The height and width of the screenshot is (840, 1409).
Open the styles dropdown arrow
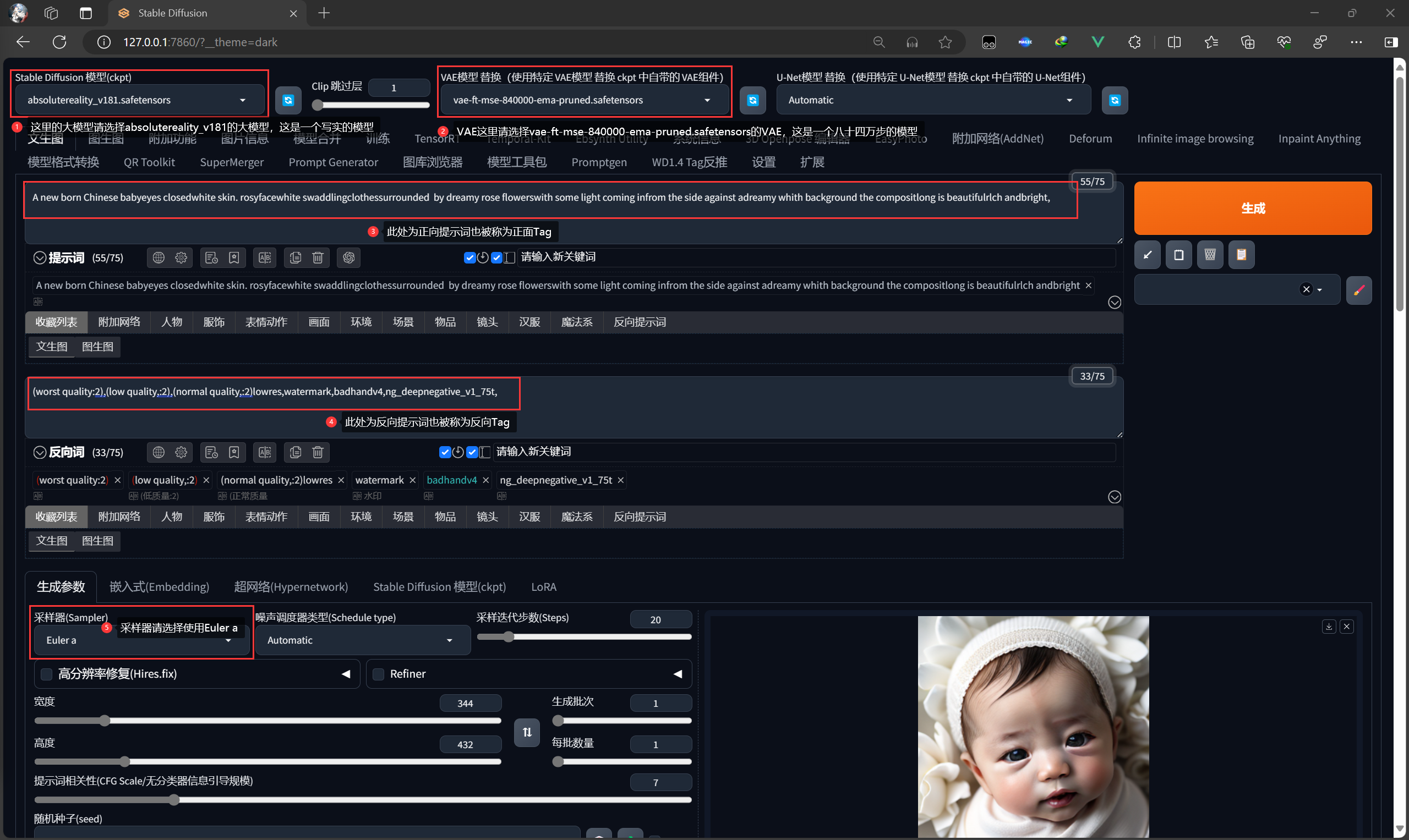(1320, 290)
